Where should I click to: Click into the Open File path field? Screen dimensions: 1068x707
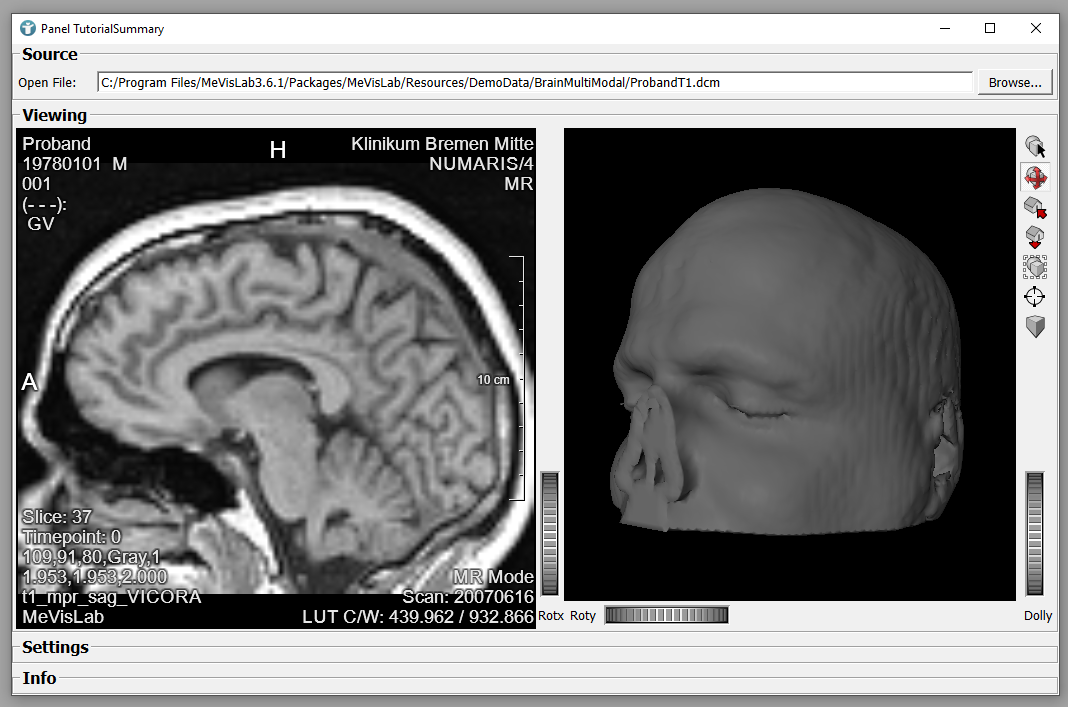click(534, 83)
